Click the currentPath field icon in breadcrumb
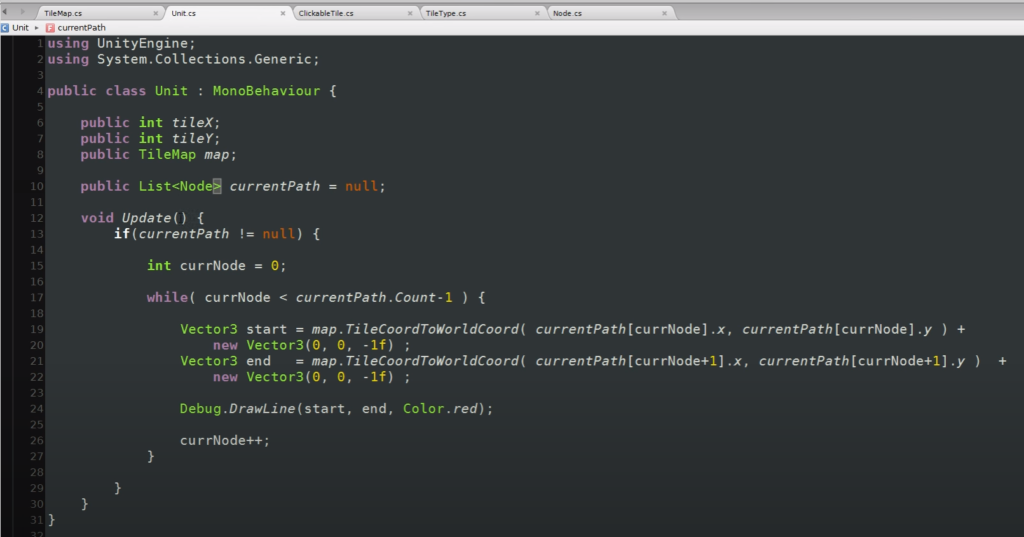 pyautogui.click(x=50, y=27)
